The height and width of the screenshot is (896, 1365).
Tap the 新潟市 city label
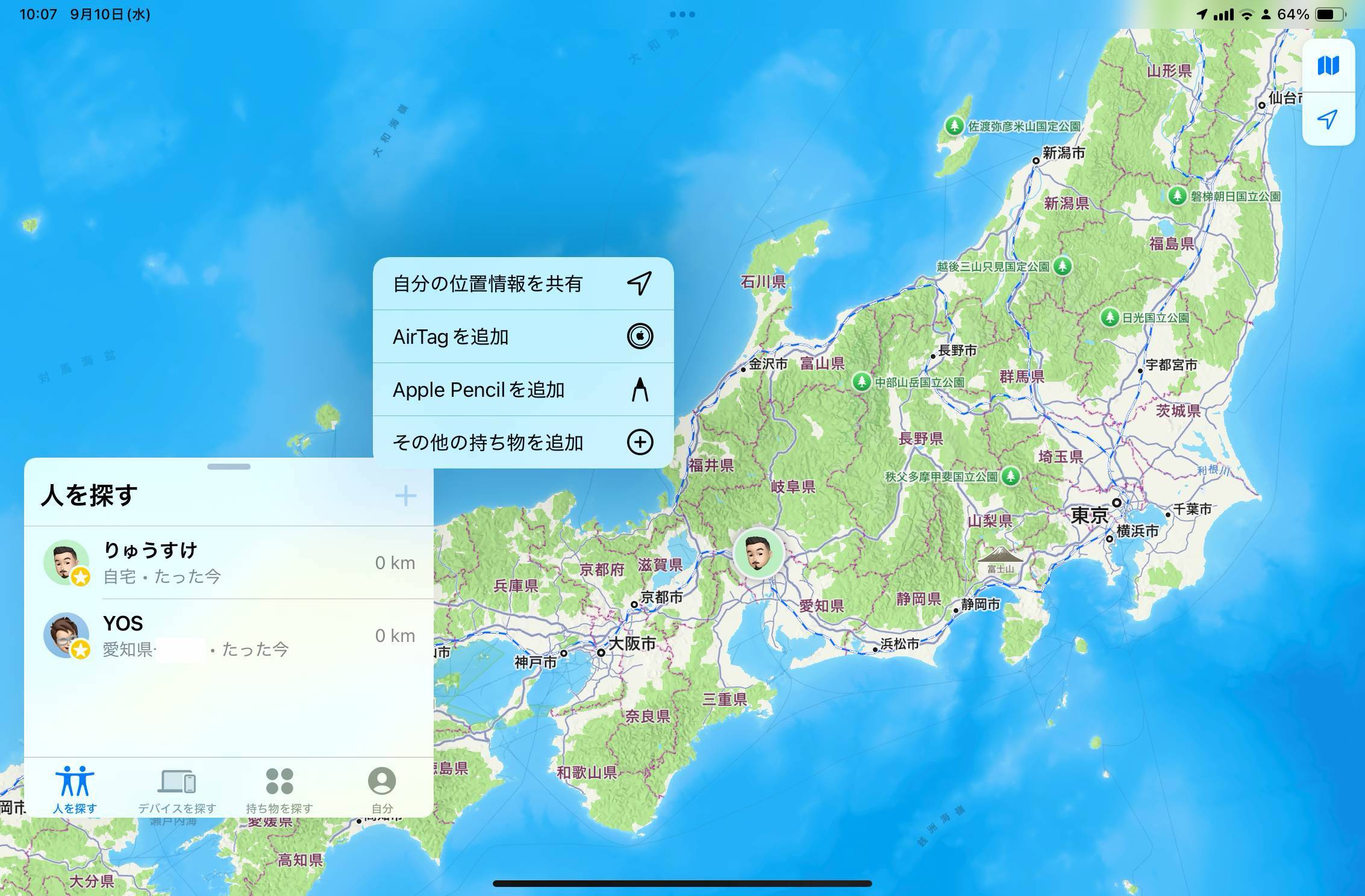(x=1064, y=153)
